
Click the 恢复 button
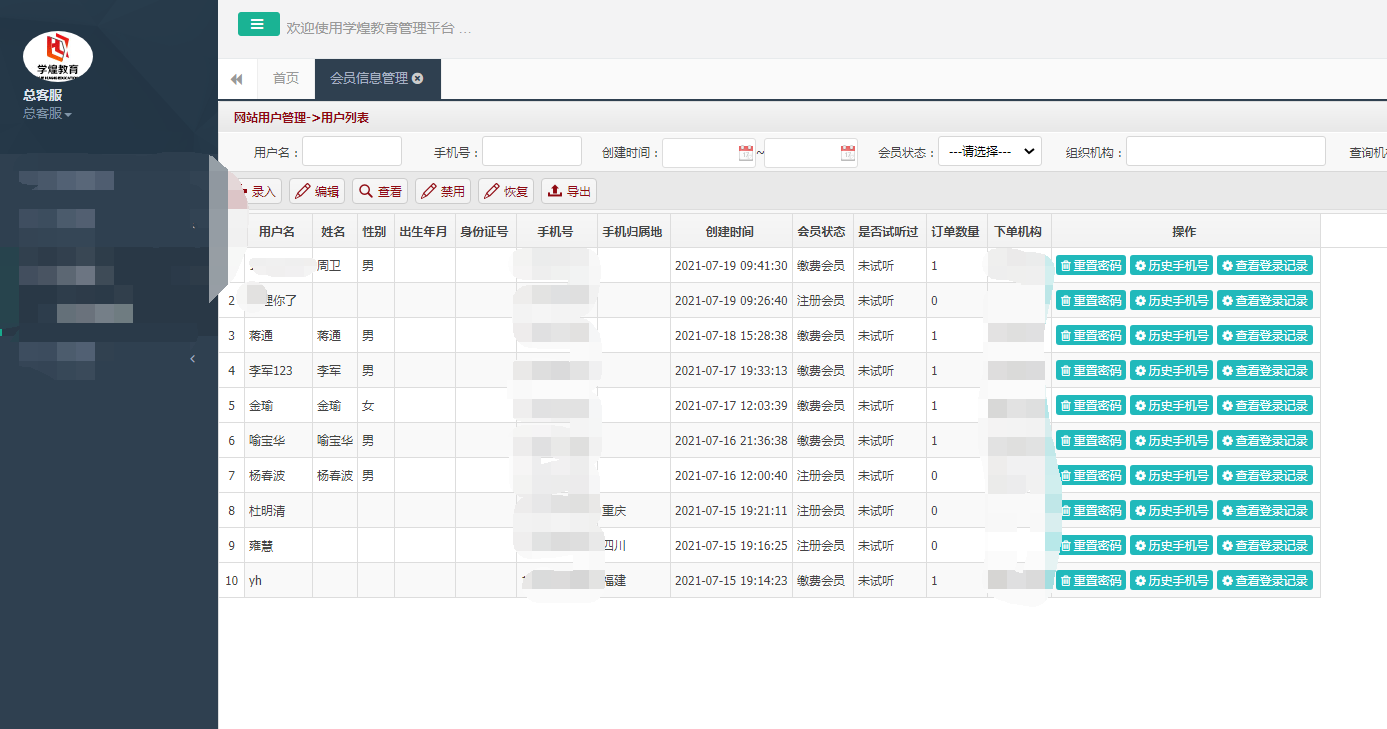(506, 192)
